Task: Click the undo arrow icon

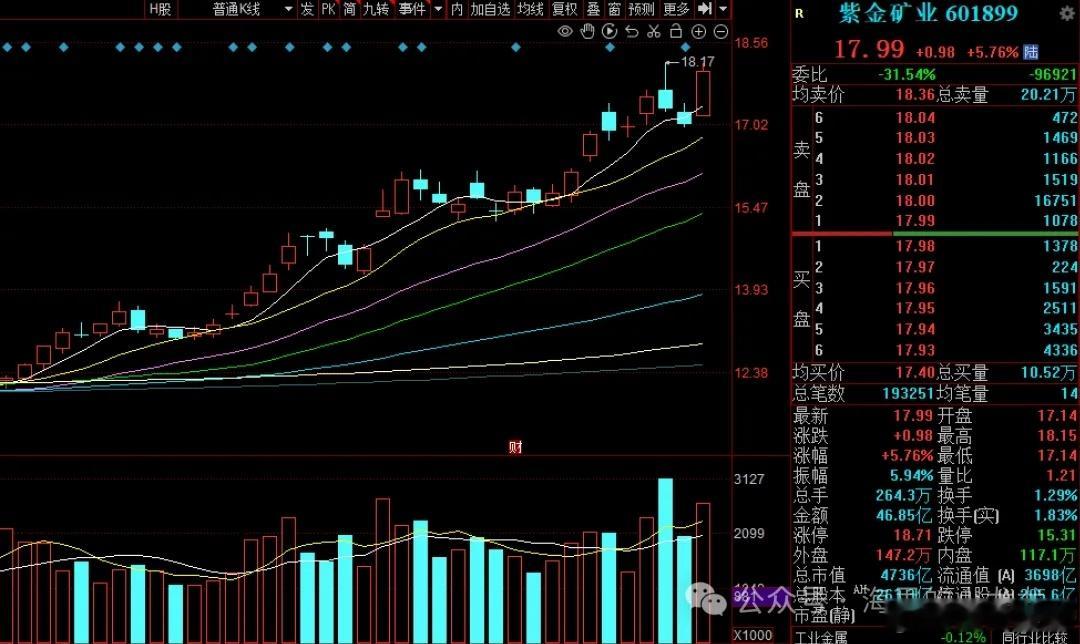Action: click(631, 32)
